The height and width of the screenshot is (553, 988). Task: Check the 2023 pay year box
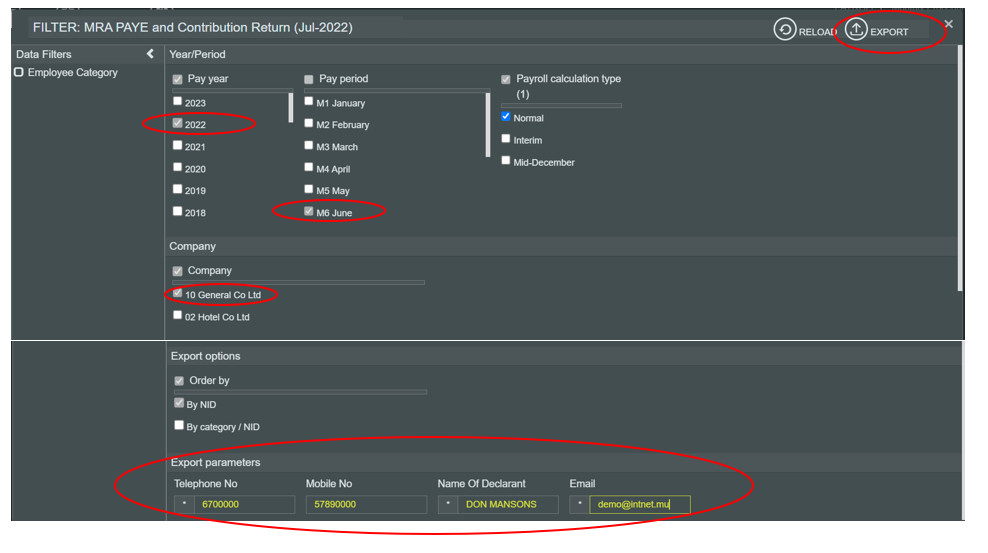[x=178, y=102]
